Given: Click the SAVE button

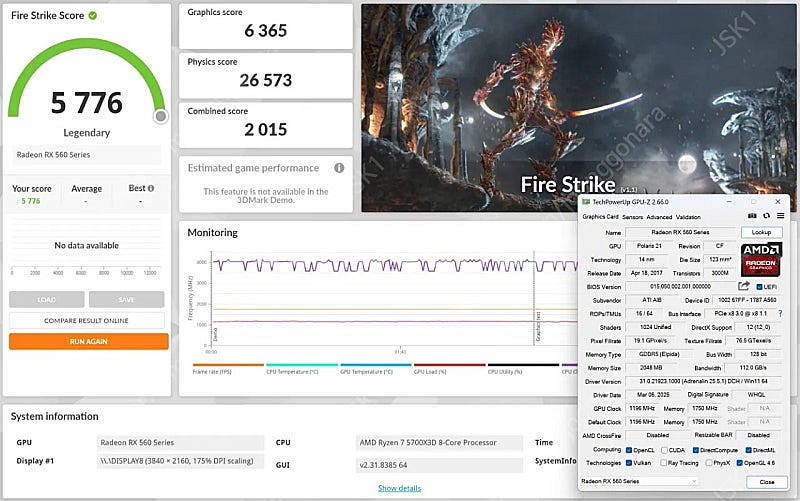Looking at the screenshot, I should 127,299.
